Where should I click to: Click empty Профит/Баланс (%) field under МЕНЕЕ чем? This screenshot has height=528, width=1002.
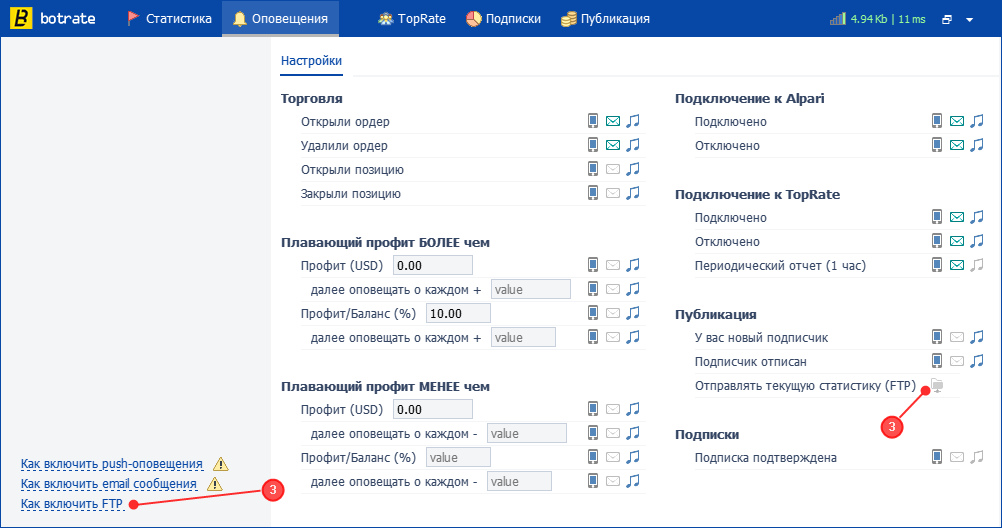tap(458, 457)
